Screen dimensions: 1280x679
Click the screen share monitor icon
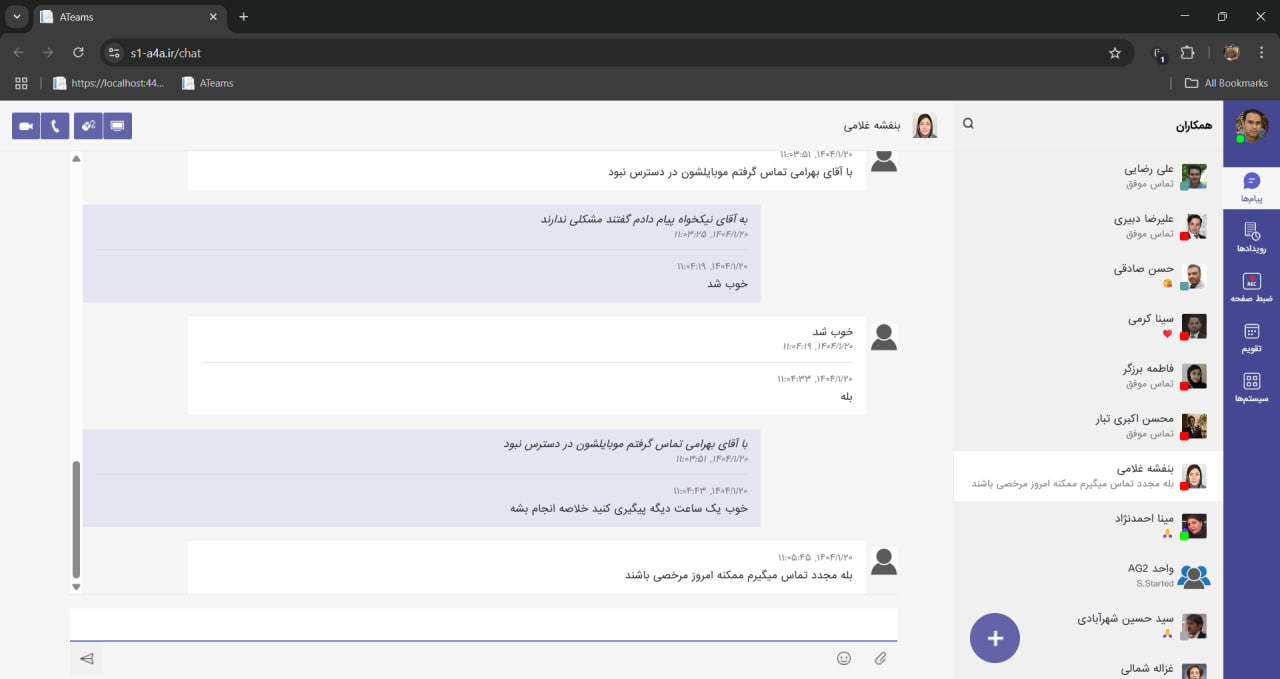click(118, 126)
